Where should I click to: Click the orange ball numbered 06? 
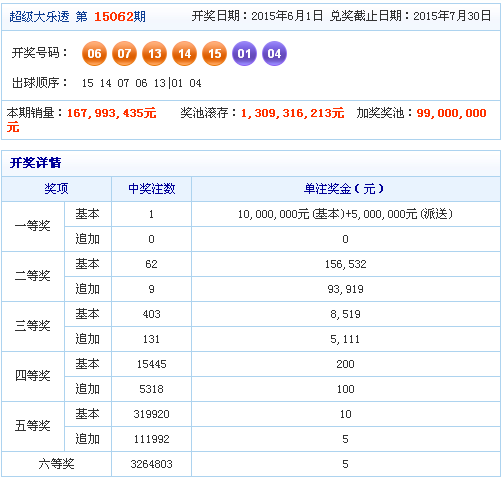click(94, 53)
